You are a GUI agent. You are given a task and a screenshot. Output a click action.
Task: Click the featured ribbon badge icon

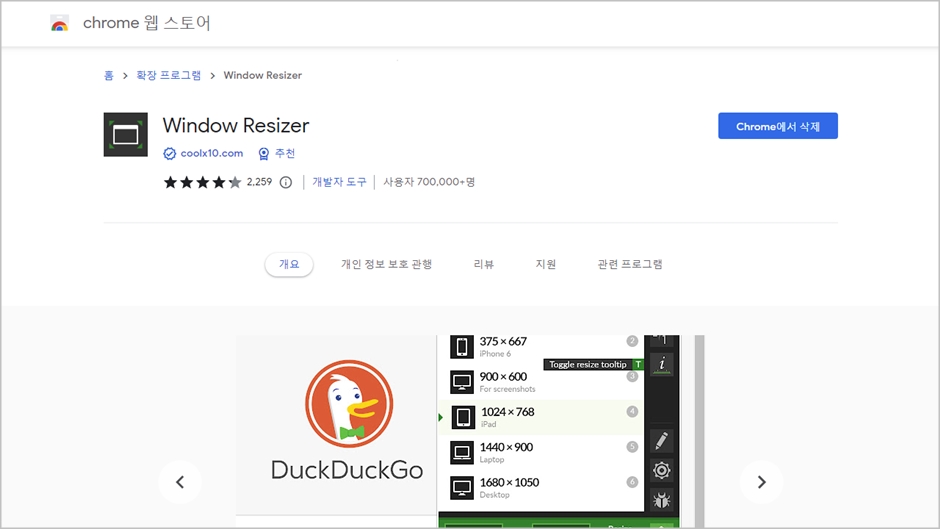coord(263,154)
